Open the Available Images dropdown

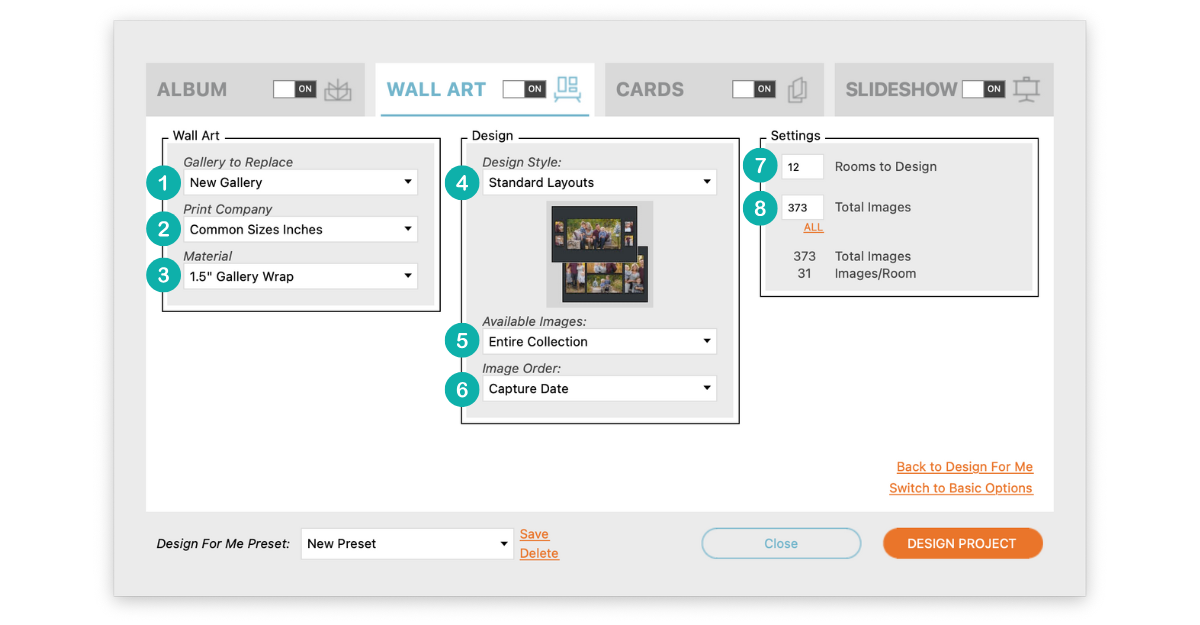coord(599,341)
